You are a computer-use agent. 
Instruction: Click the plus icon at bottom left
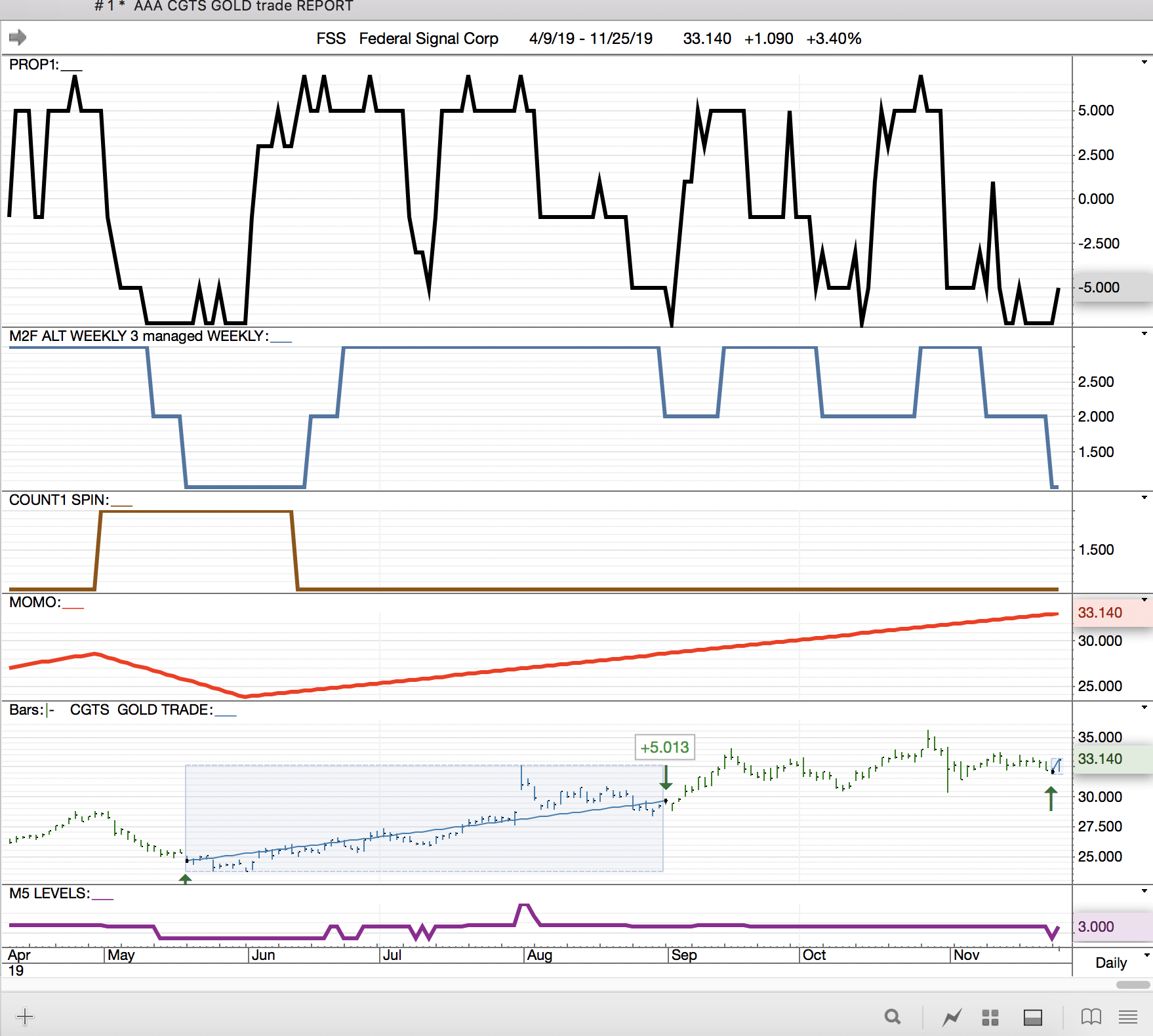coord(25,1017)
